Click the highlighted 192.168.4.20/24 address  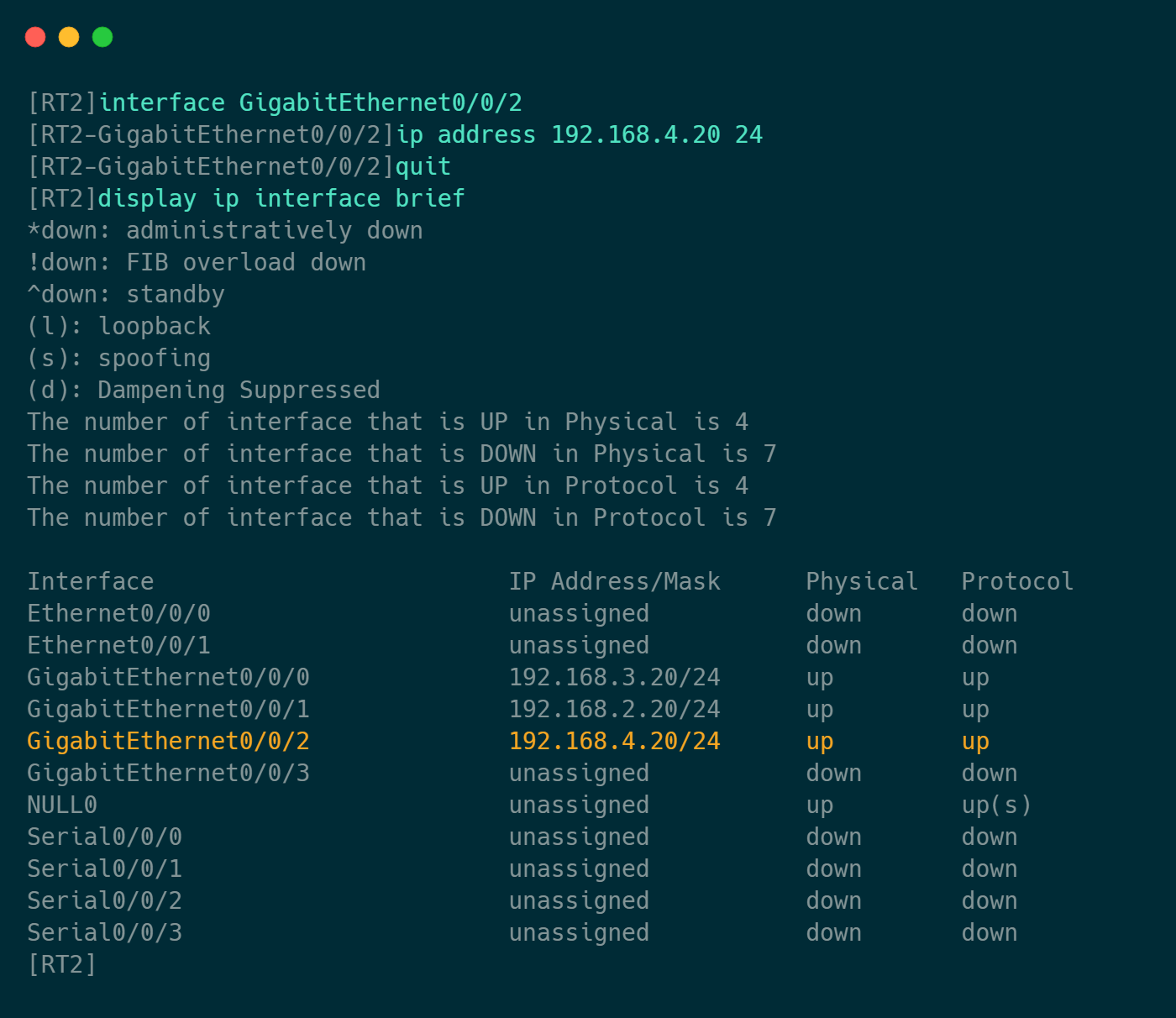614,741
